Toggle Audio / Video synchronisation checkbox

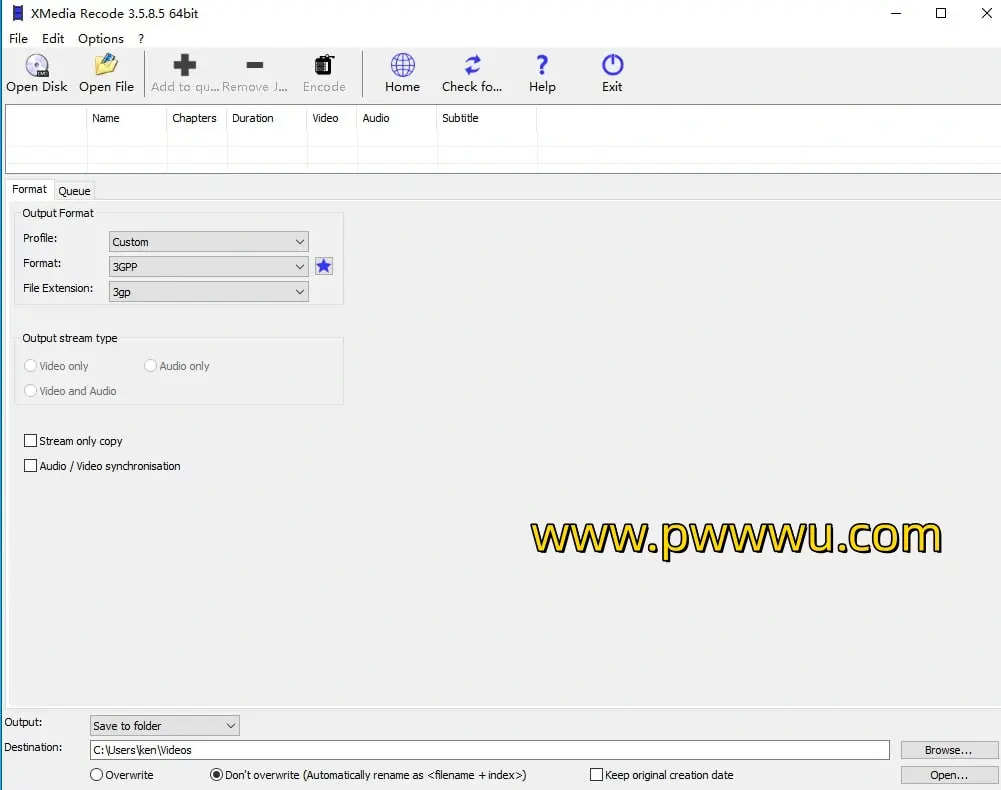click(31, 466)
